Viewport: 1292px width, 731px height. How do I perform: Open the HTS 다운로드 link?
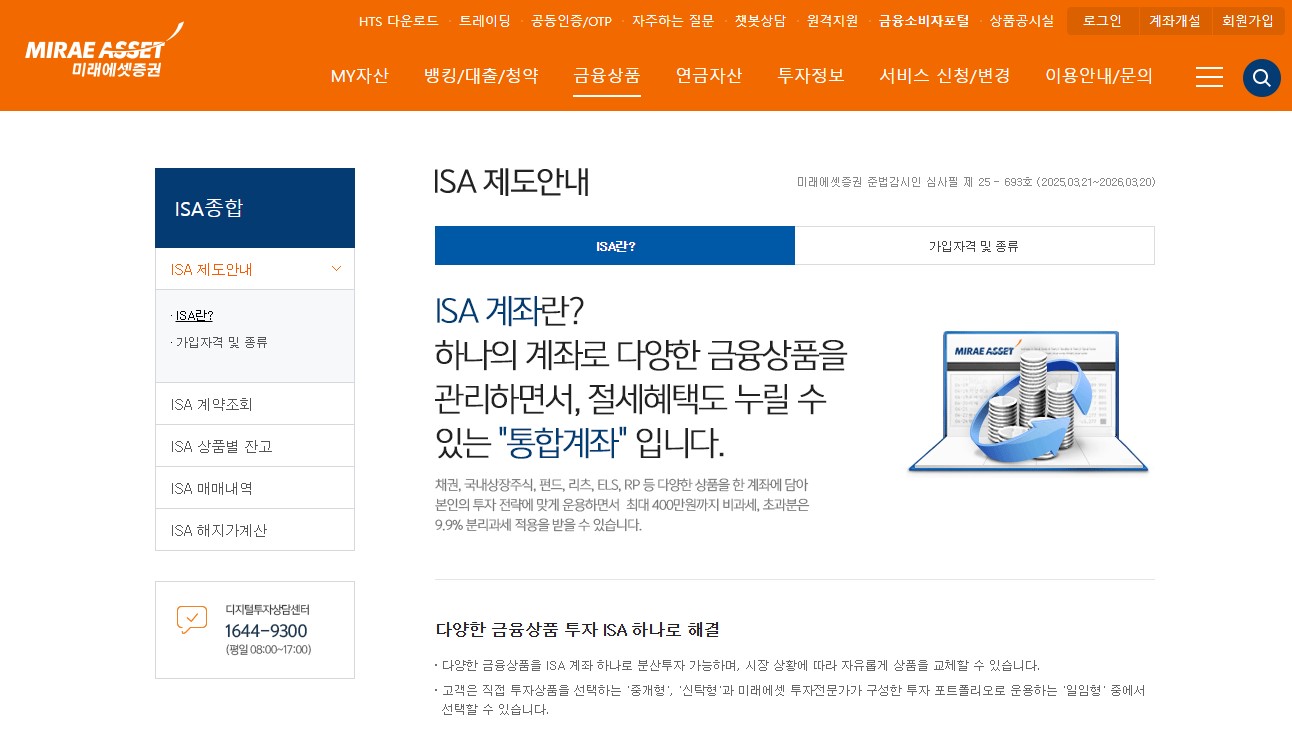[399, 21]
